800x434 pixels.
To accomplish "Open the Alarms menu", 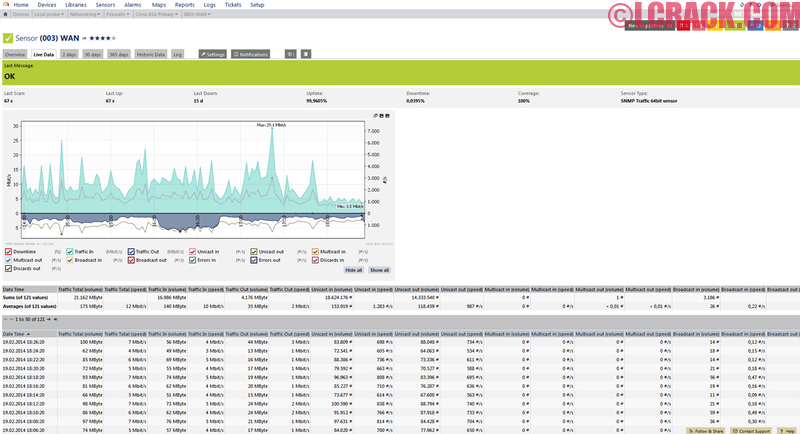I will (x=133, y=5).
